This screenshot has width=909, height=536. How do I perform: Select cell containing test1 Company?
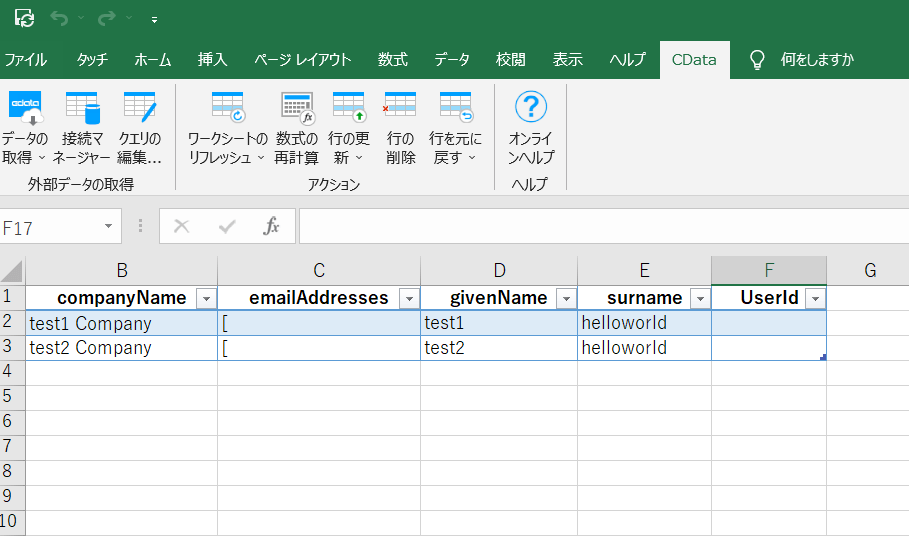pyautogui.click(x=121, y=323)
